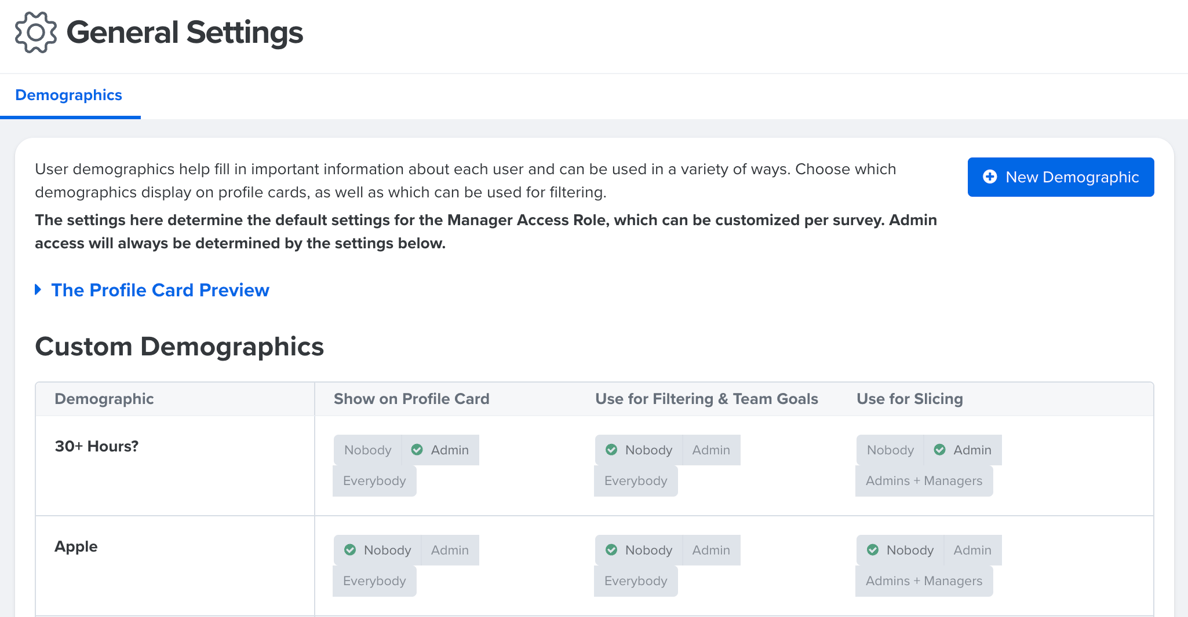Click the General Settings page title
The image size is (1188, 617).
[x=184, y=33]
